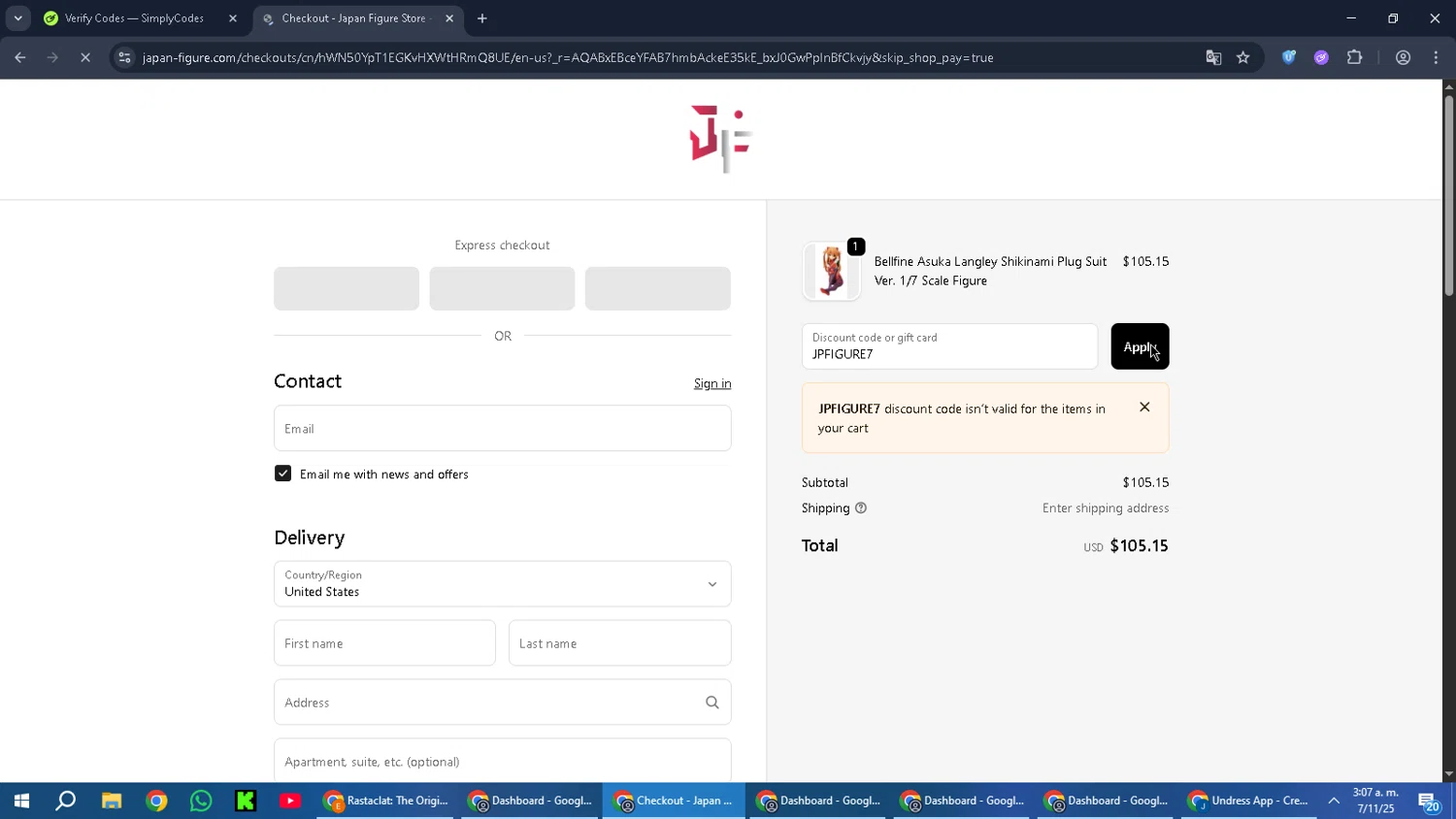Focus the Discount code or gift card field
The width and height of the screenshot is (1456, 819).
click(x=949, y=346)
